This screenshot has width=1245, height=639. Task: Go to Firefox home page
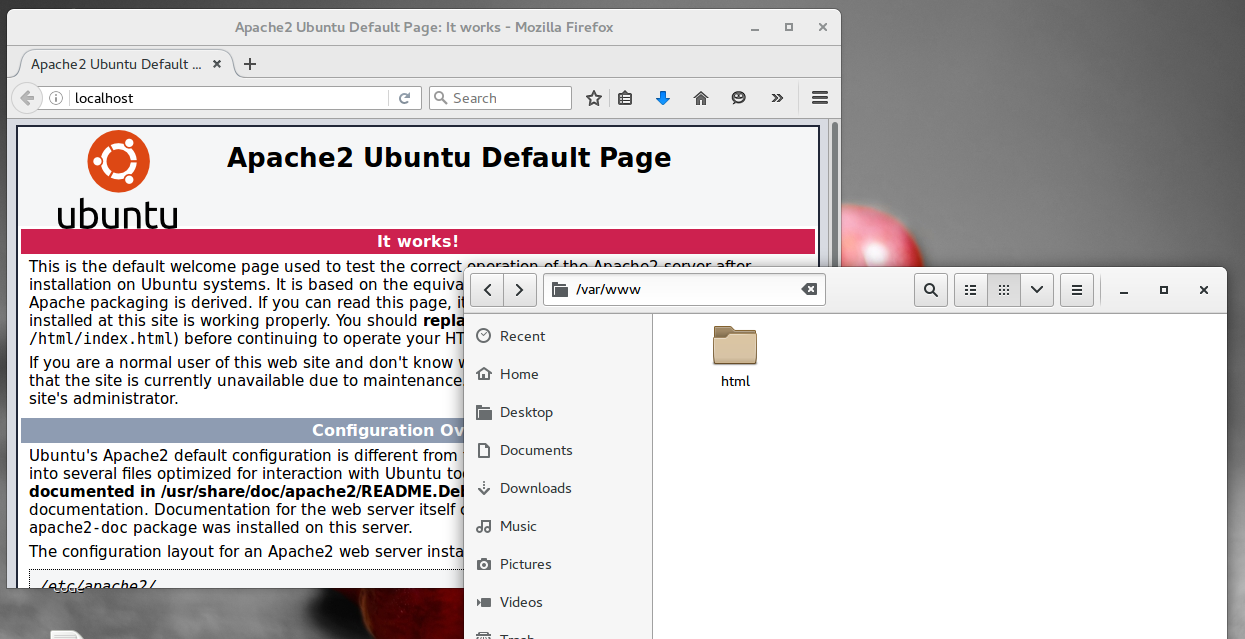pos(701,98)
